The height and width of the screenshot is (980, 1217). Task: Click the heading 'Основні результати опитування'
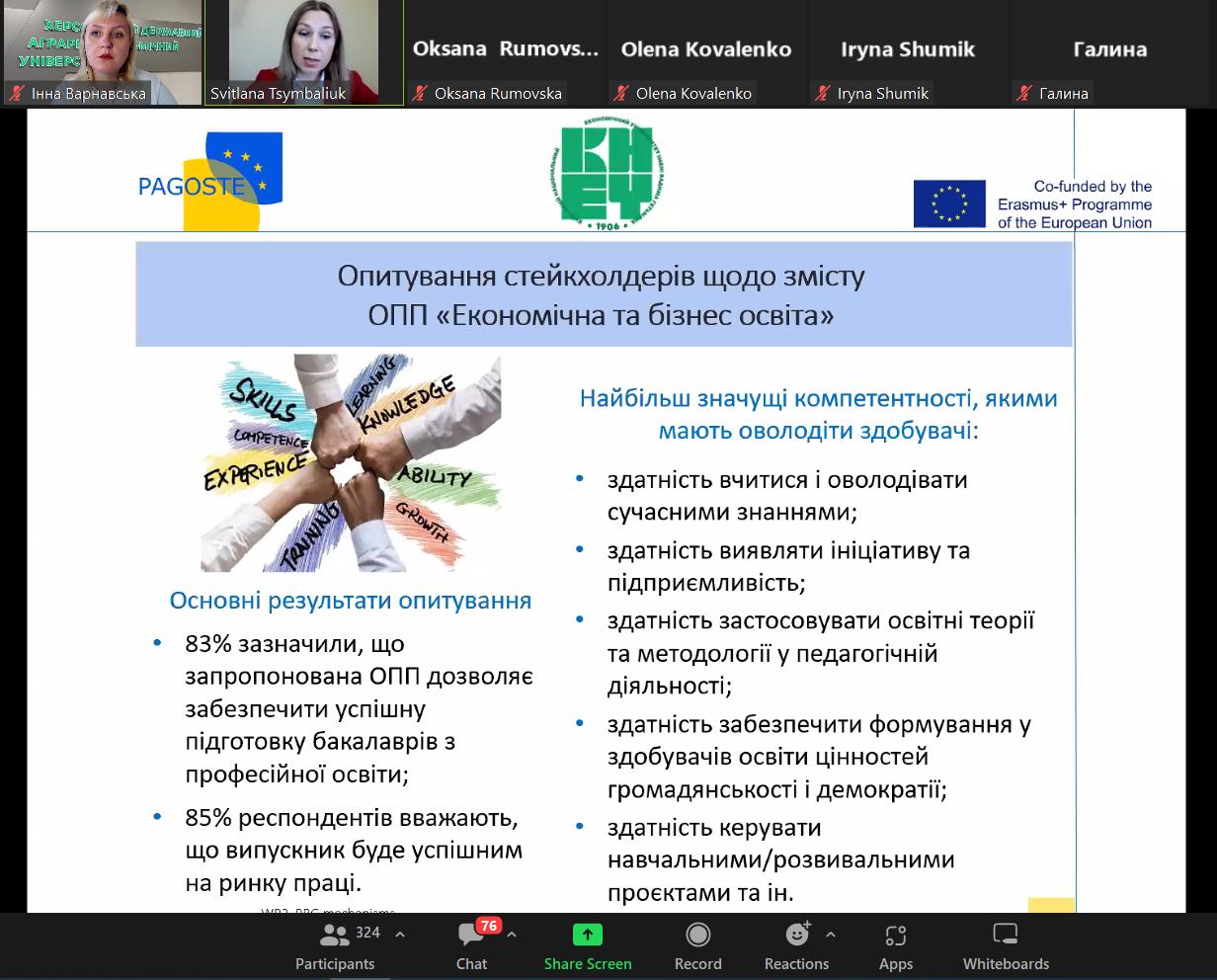click(351, 601)
